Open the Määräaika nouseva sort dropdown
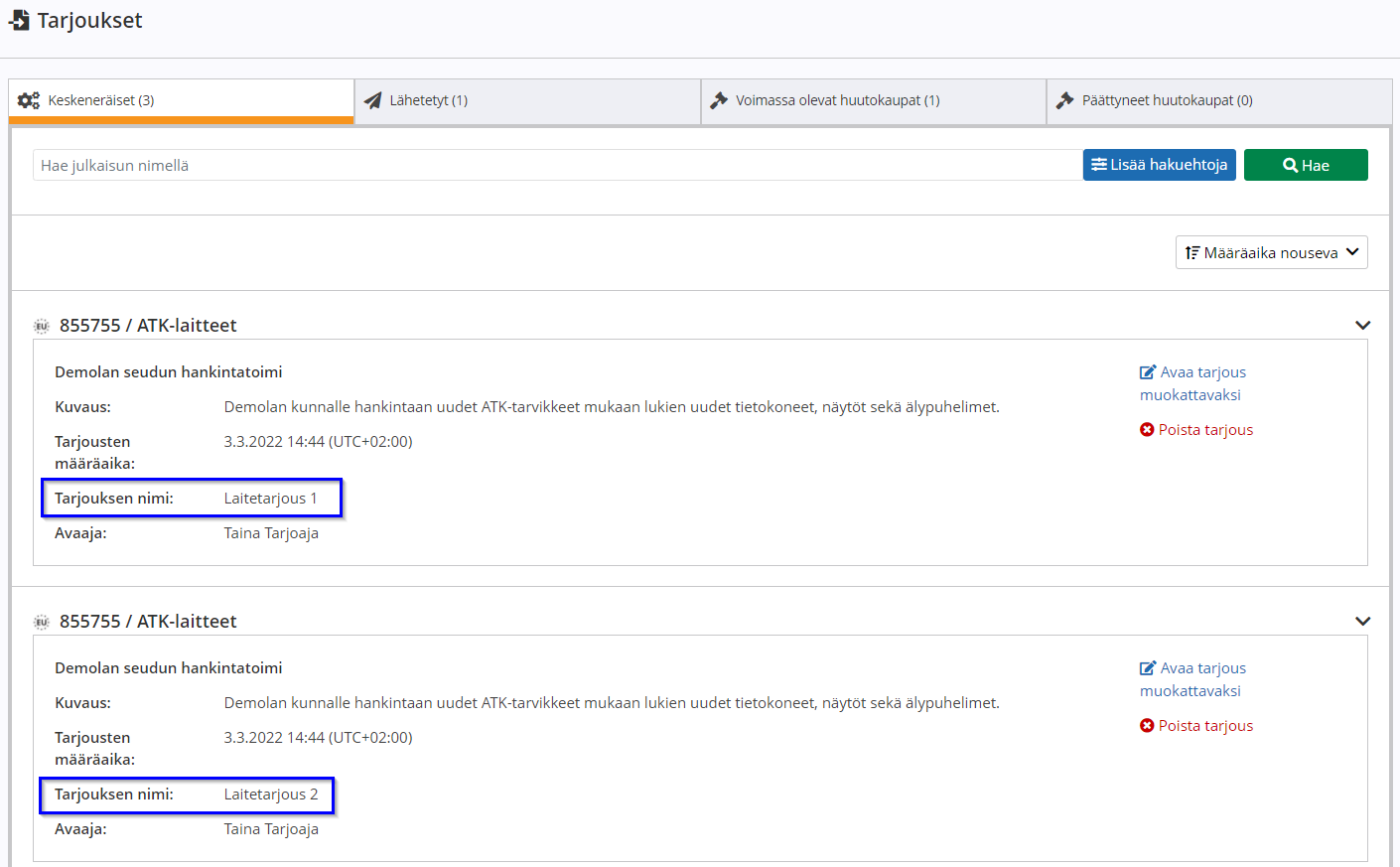This screenshot has width=1400, height=867. pos(1271,252)
